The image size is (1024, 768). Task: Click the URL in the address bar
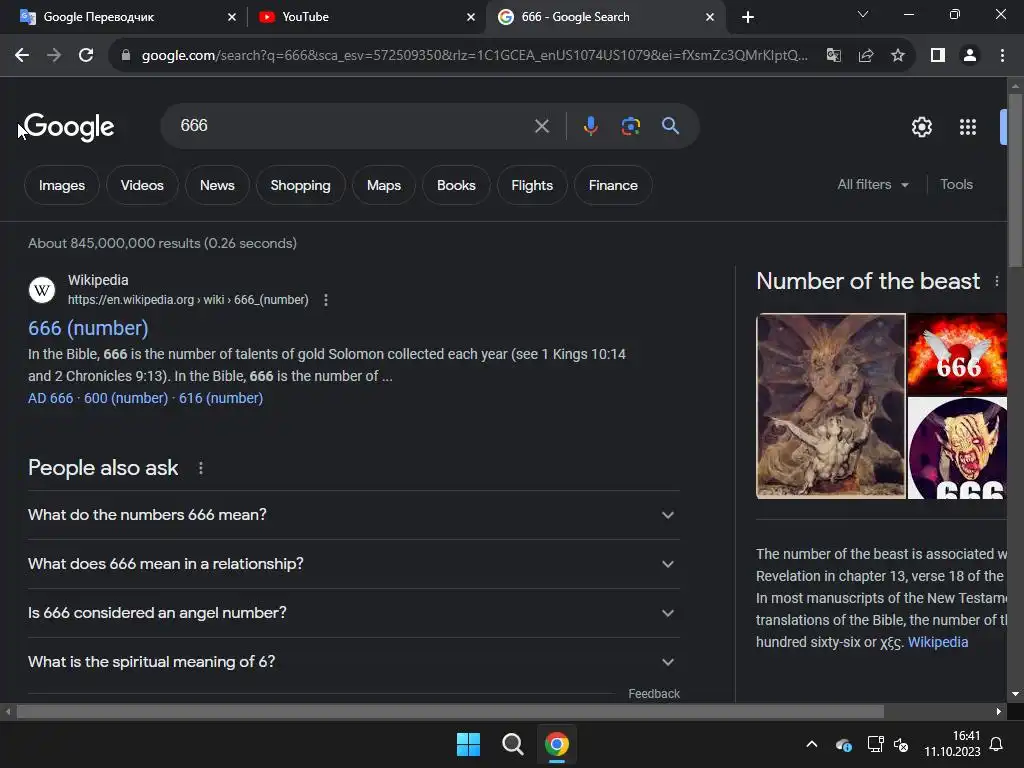475,56
